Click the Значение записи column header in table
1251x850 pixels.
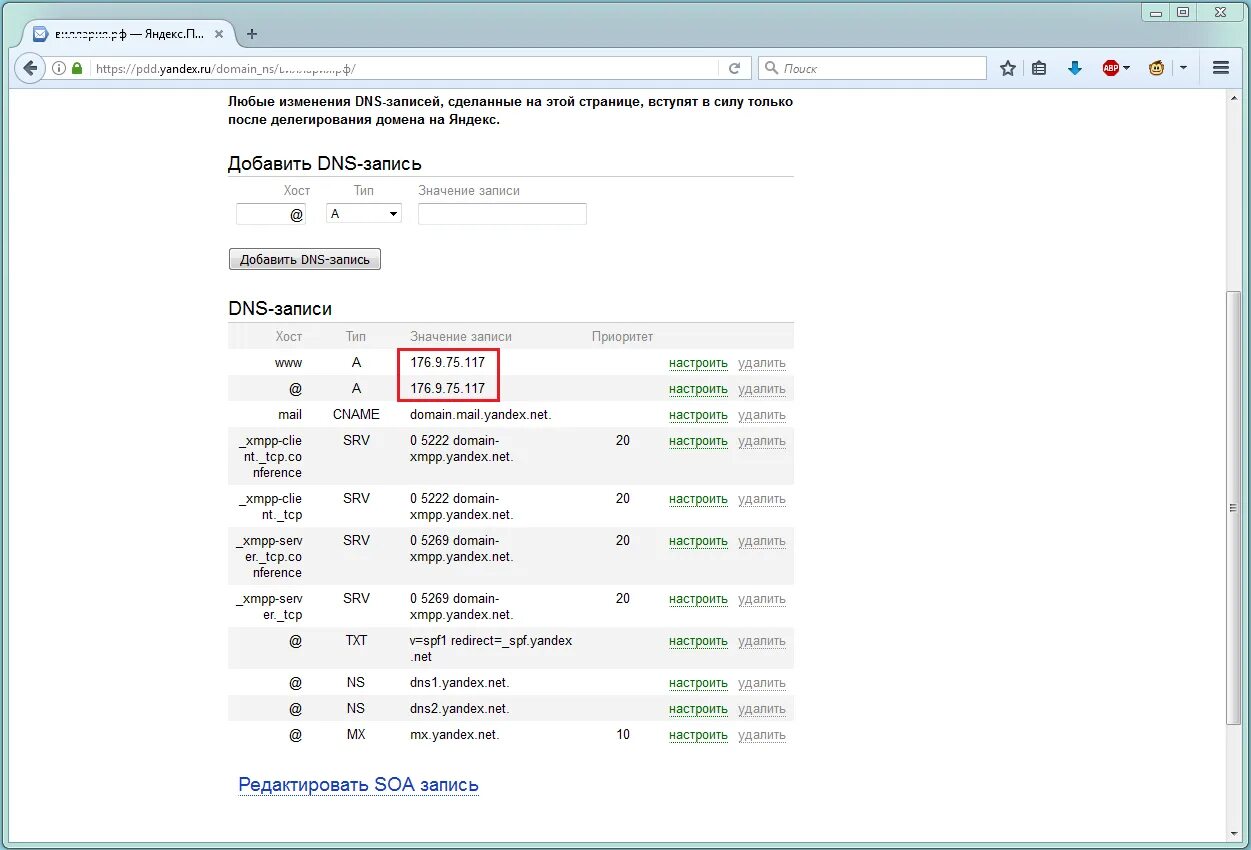(461, 337)
